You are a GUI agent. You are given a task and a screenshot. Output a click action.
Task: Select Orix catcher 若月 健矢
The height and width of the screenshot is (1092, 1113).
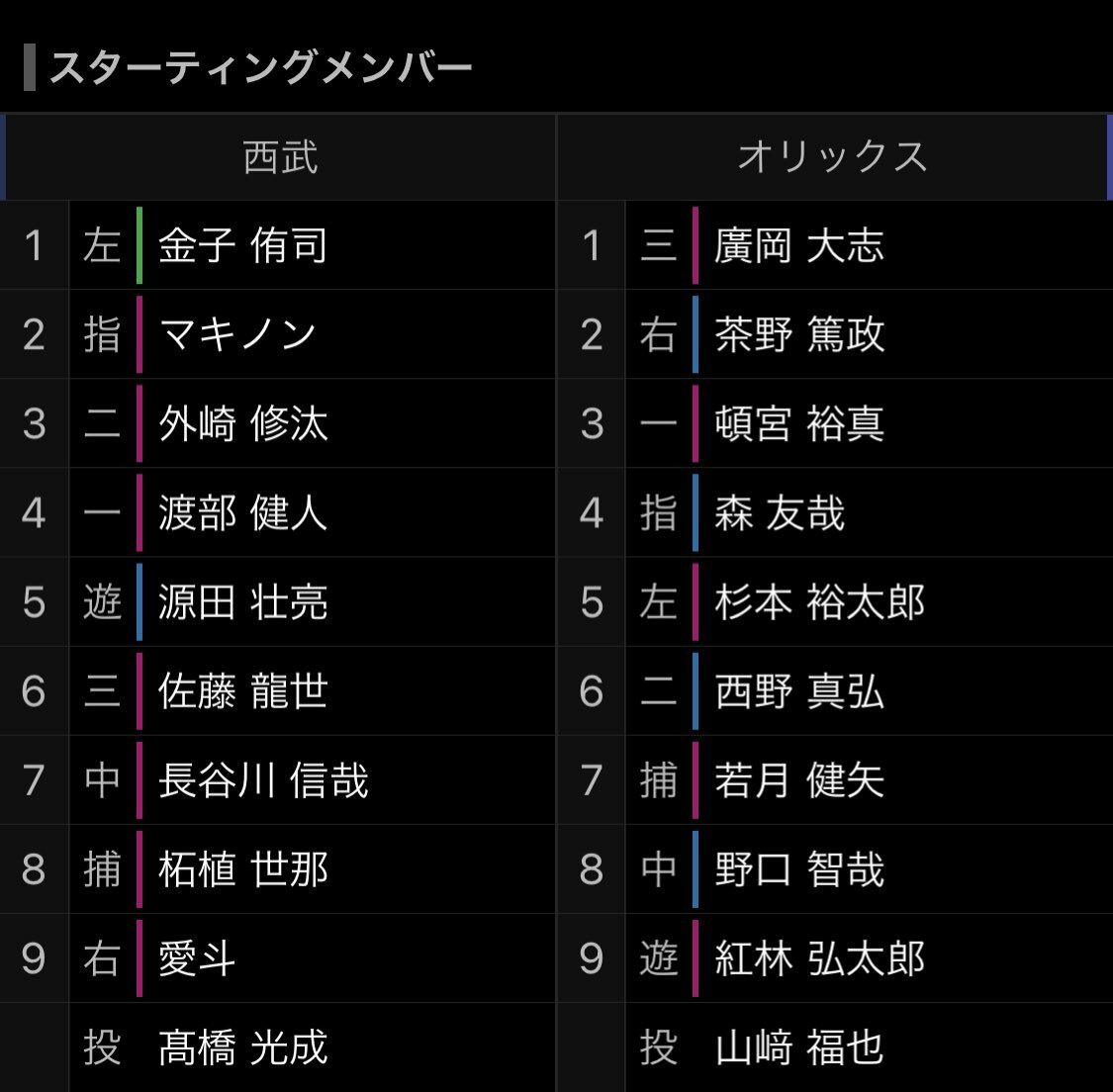point(799,780)
